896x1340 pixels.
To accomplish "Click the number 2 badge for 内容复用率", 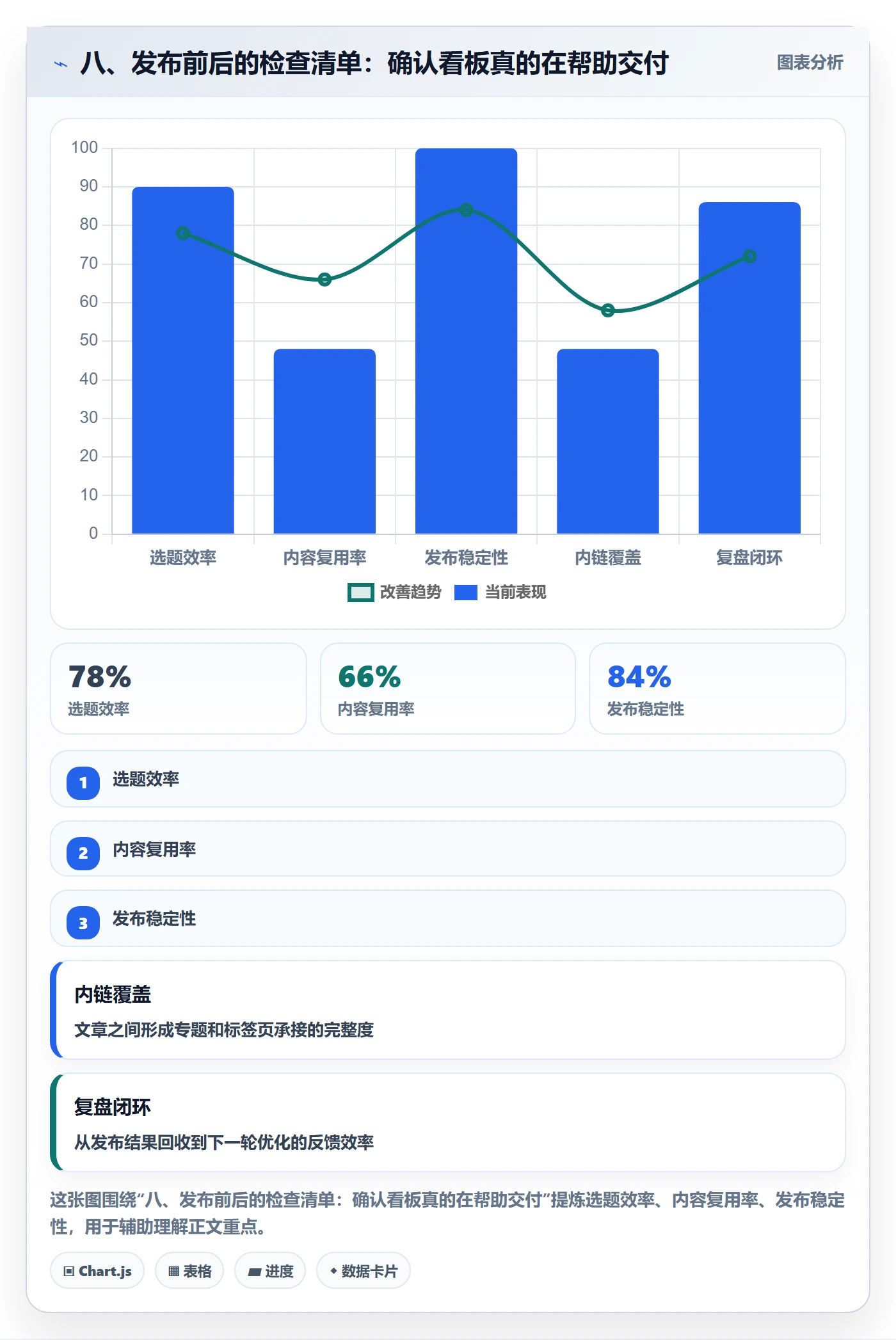I will (x=83, y=853).
